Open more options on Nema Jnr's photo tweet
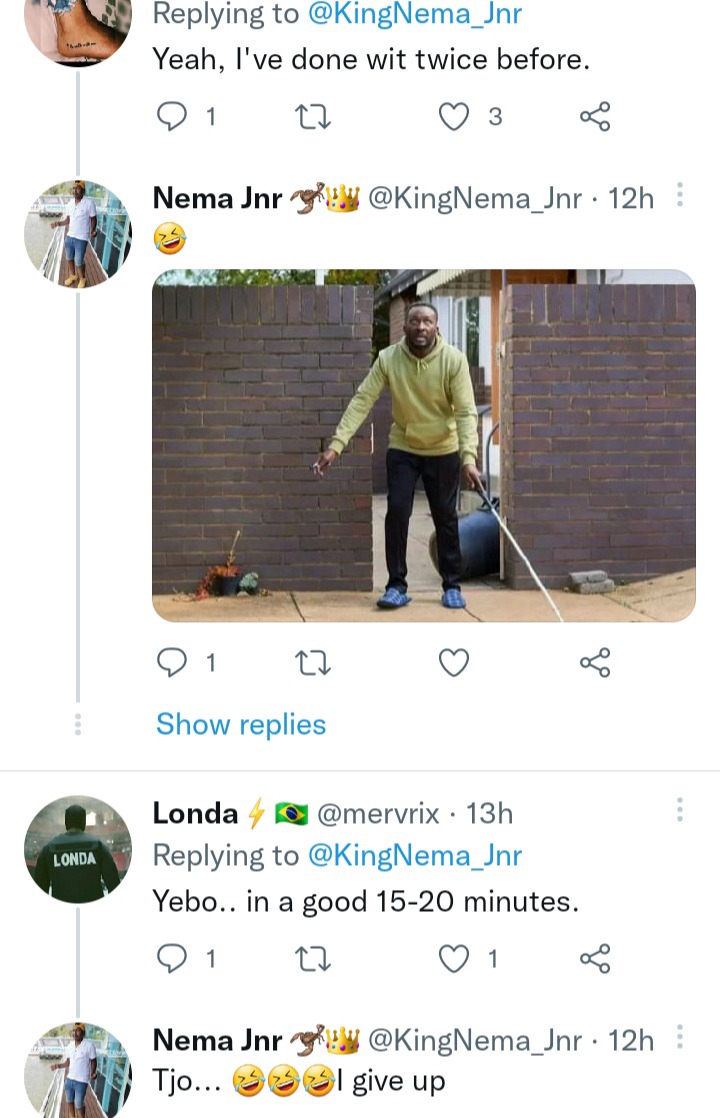Image resolution: width=720 pixels, height=1118 pixels. 679,195
